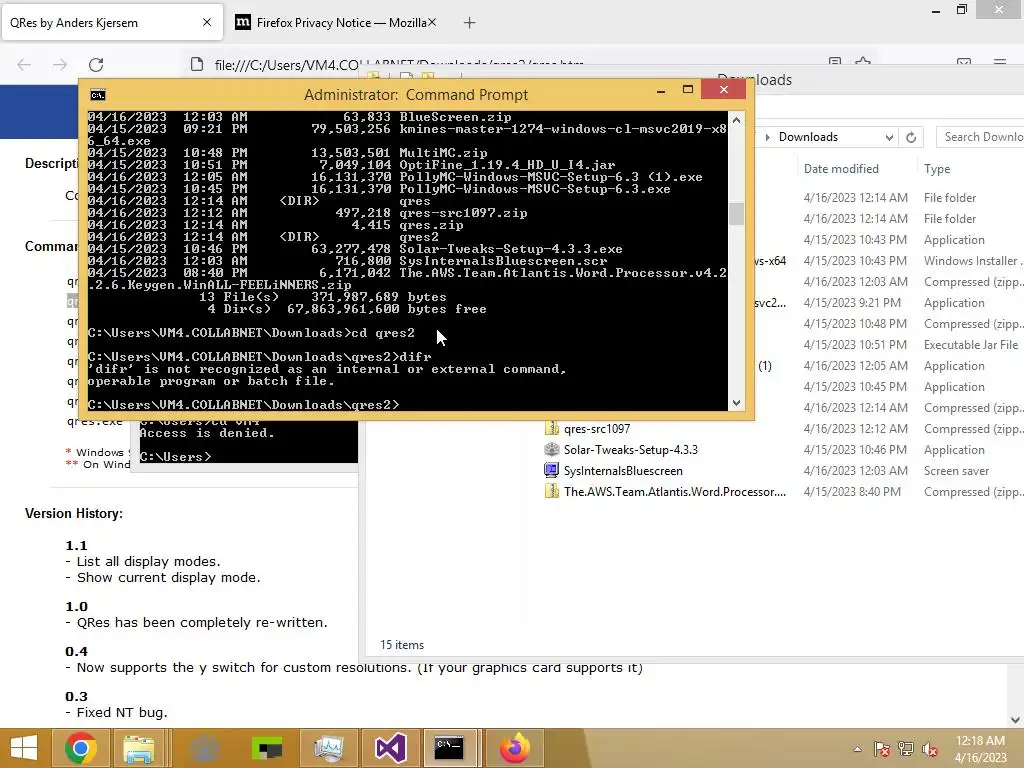
Task: Click the 'List all display modes' line
Action: pyautogui.click(x=142, y=562)
